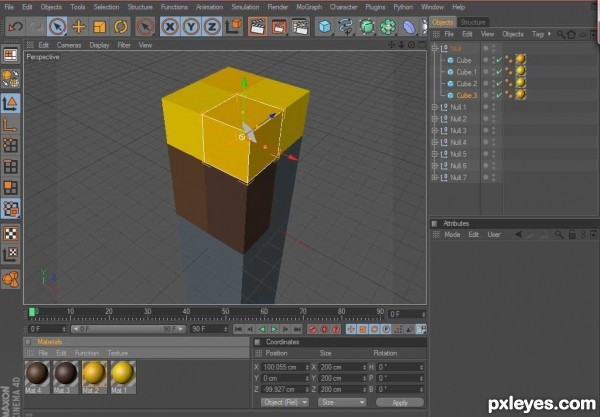The image size is (600, 417).
Task: Activate the Scale tool icon
Action: tap(99, 27)
